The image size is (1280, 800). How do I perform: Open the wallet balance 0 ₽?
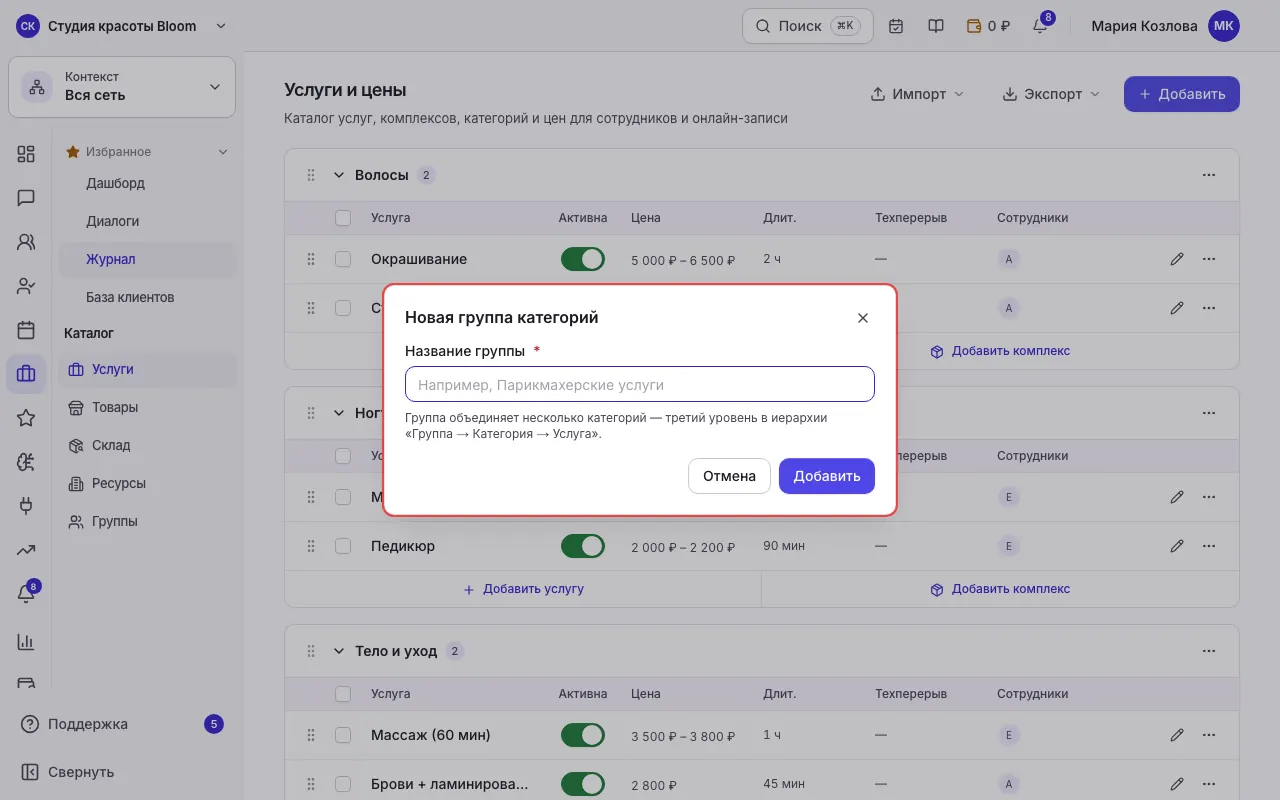pyautogui.click(x=988, y=26)
